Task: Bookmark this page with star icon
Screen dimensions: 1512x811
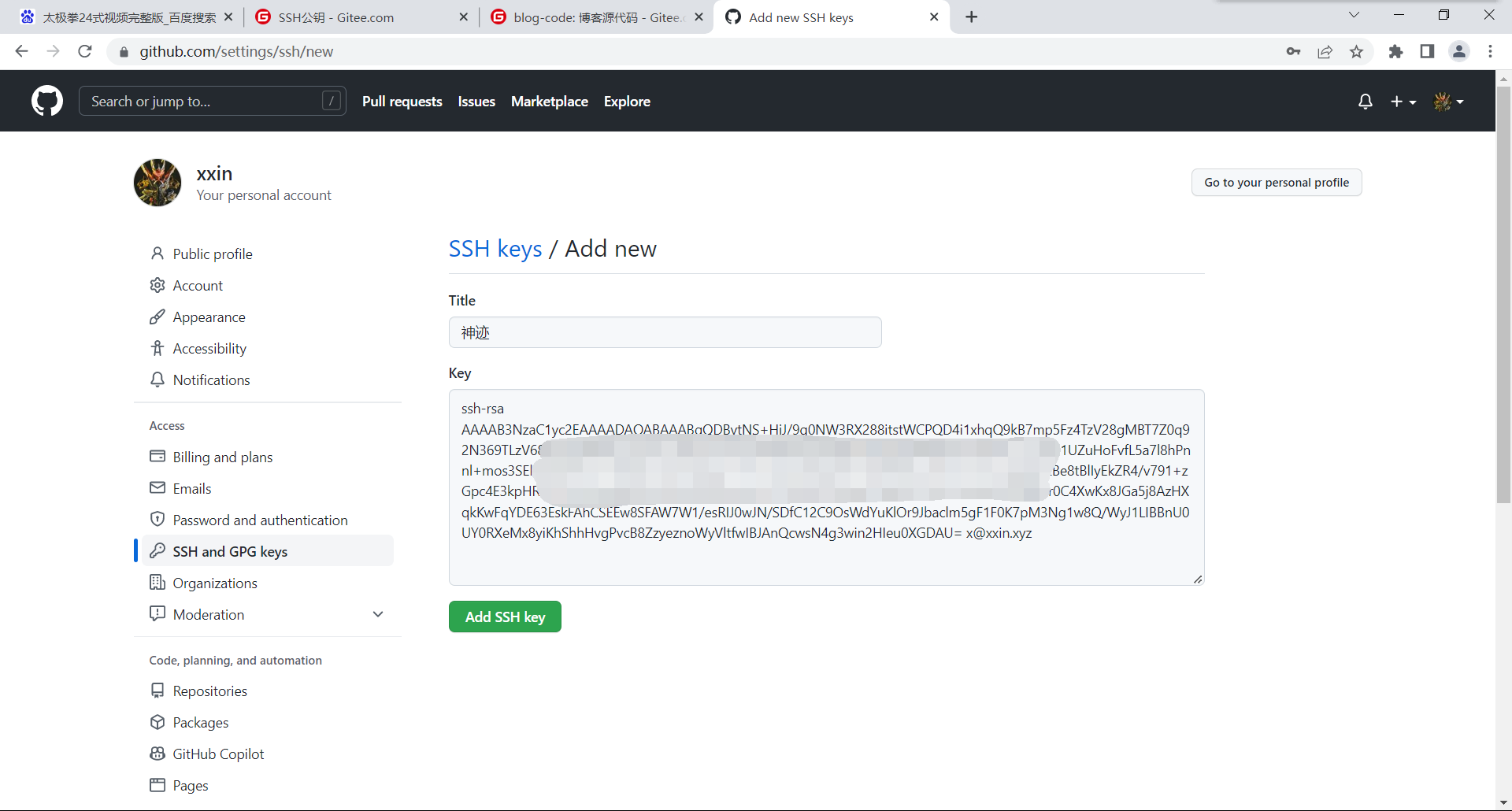Action: 1356,52
